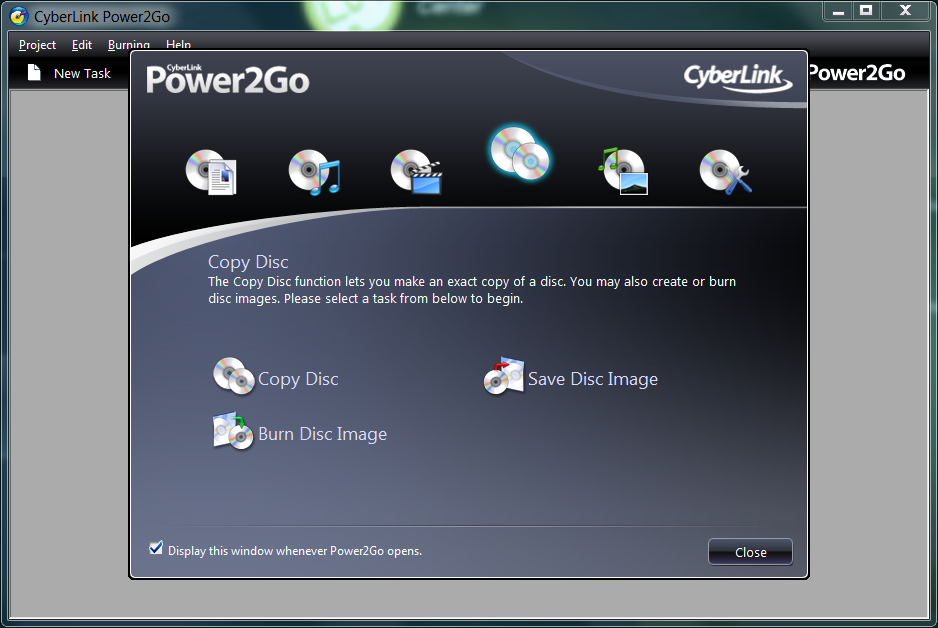Click the highlighted Copy Disc category icon
Screen dimensions: 938x628
520,155
